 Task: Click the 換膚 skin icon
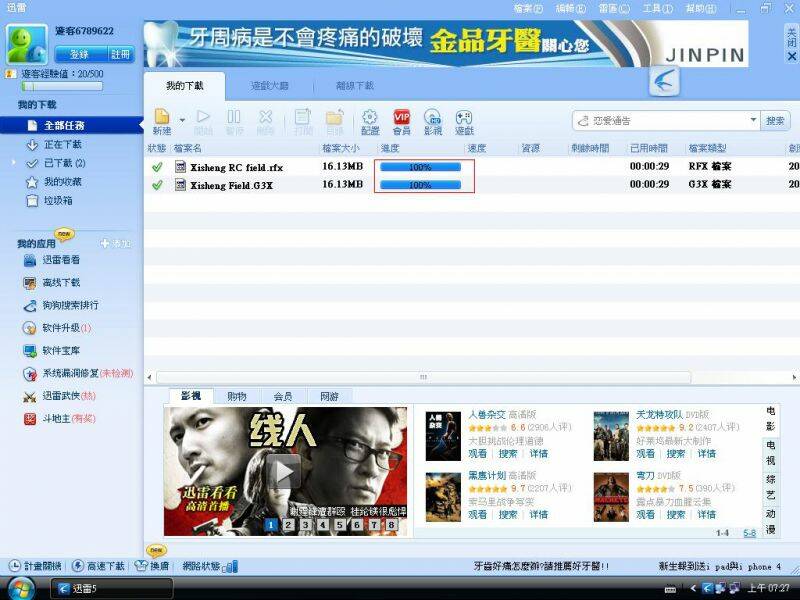[140, 566]
